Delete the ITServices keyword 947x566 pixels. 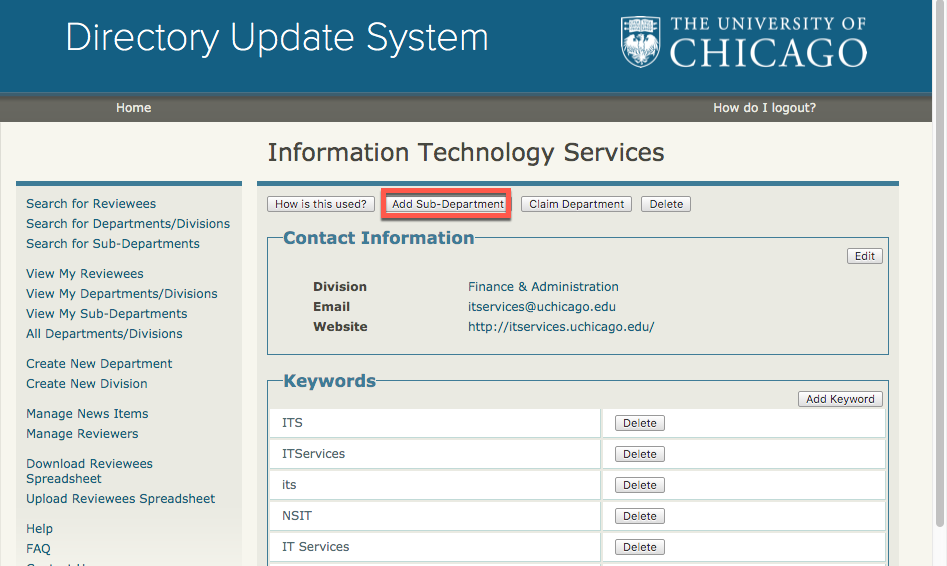[640, 454]
